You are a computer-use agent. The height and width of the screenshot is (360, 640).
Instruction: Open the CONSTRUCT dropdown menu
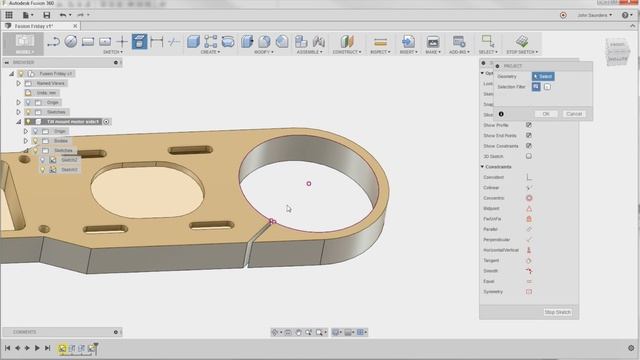pyautogui.click(x=347, y=52)
